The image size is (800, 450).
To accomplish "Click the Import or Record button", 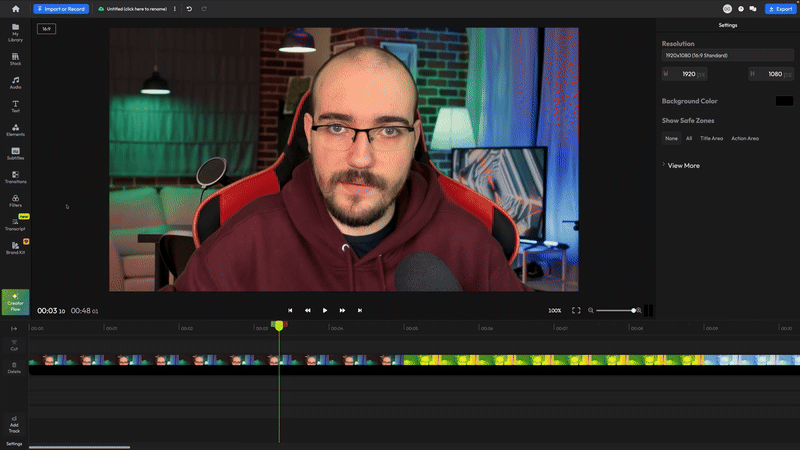I will [x=62, y=9].
